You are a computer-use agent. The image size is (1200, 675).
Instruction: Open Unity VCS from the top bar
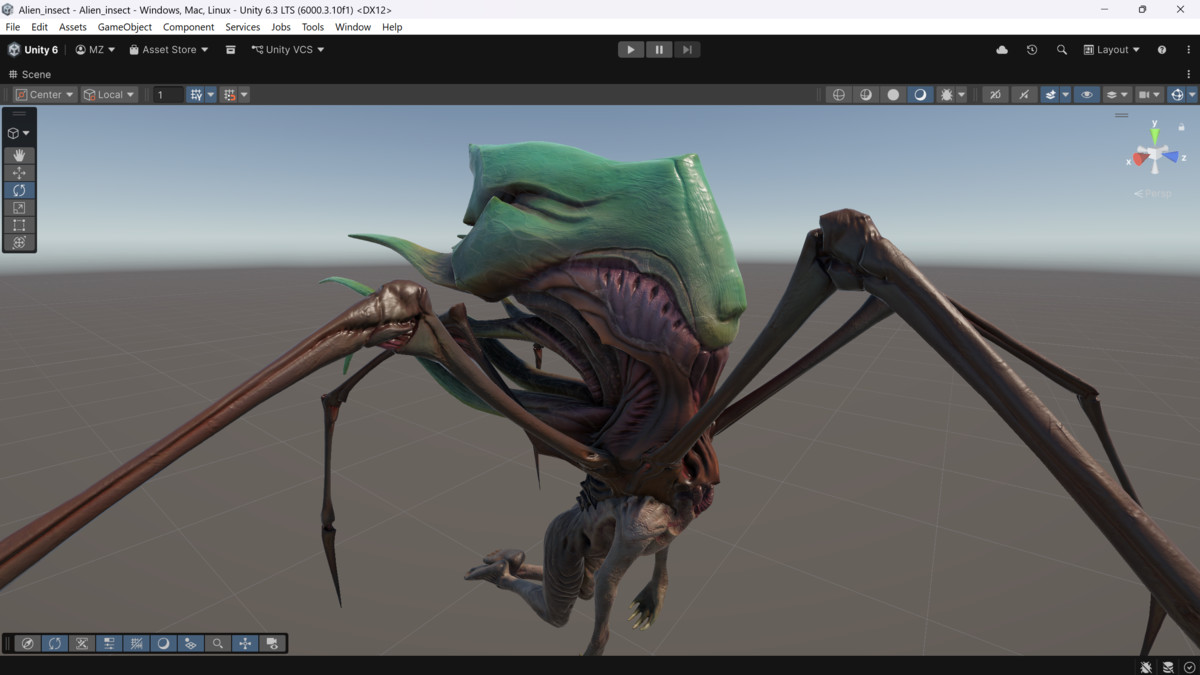(x=287, y=49)
